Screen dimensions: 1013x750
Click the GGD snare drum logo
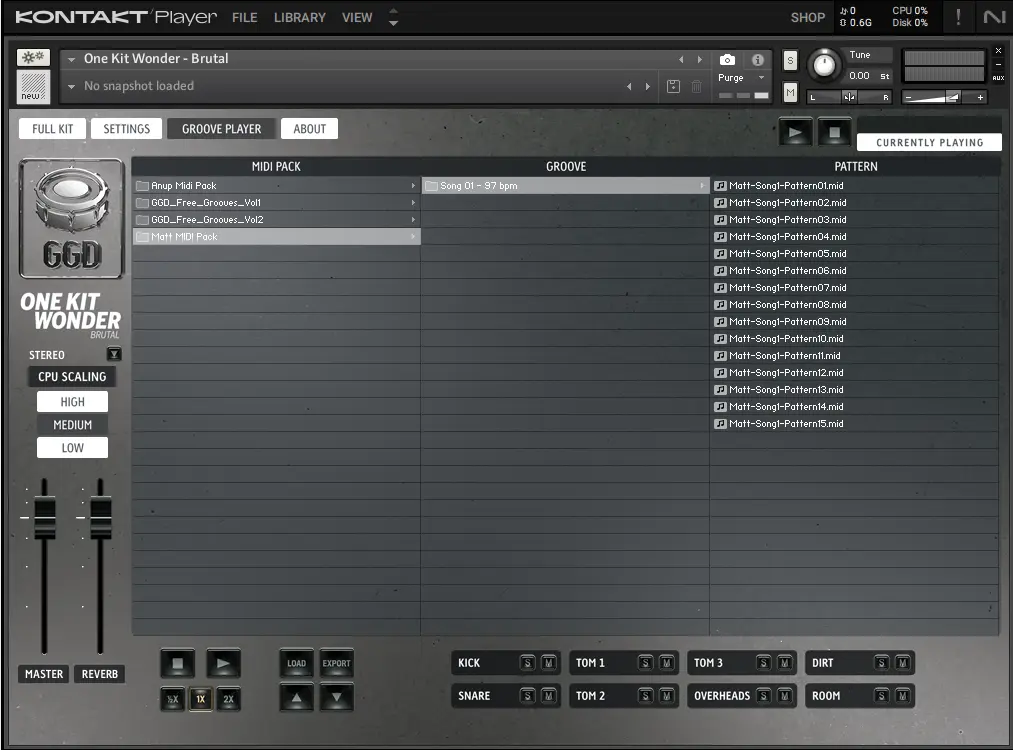[x=71, y=218]
